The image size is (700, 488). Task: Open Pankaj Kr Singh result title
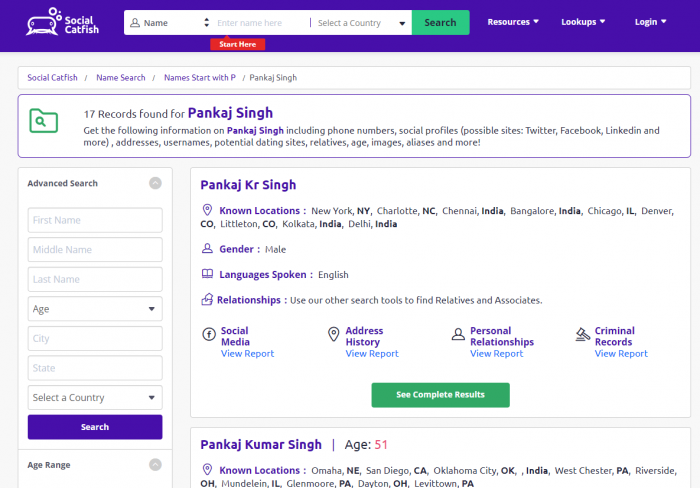pyautogui.click(x=248, y=185)
